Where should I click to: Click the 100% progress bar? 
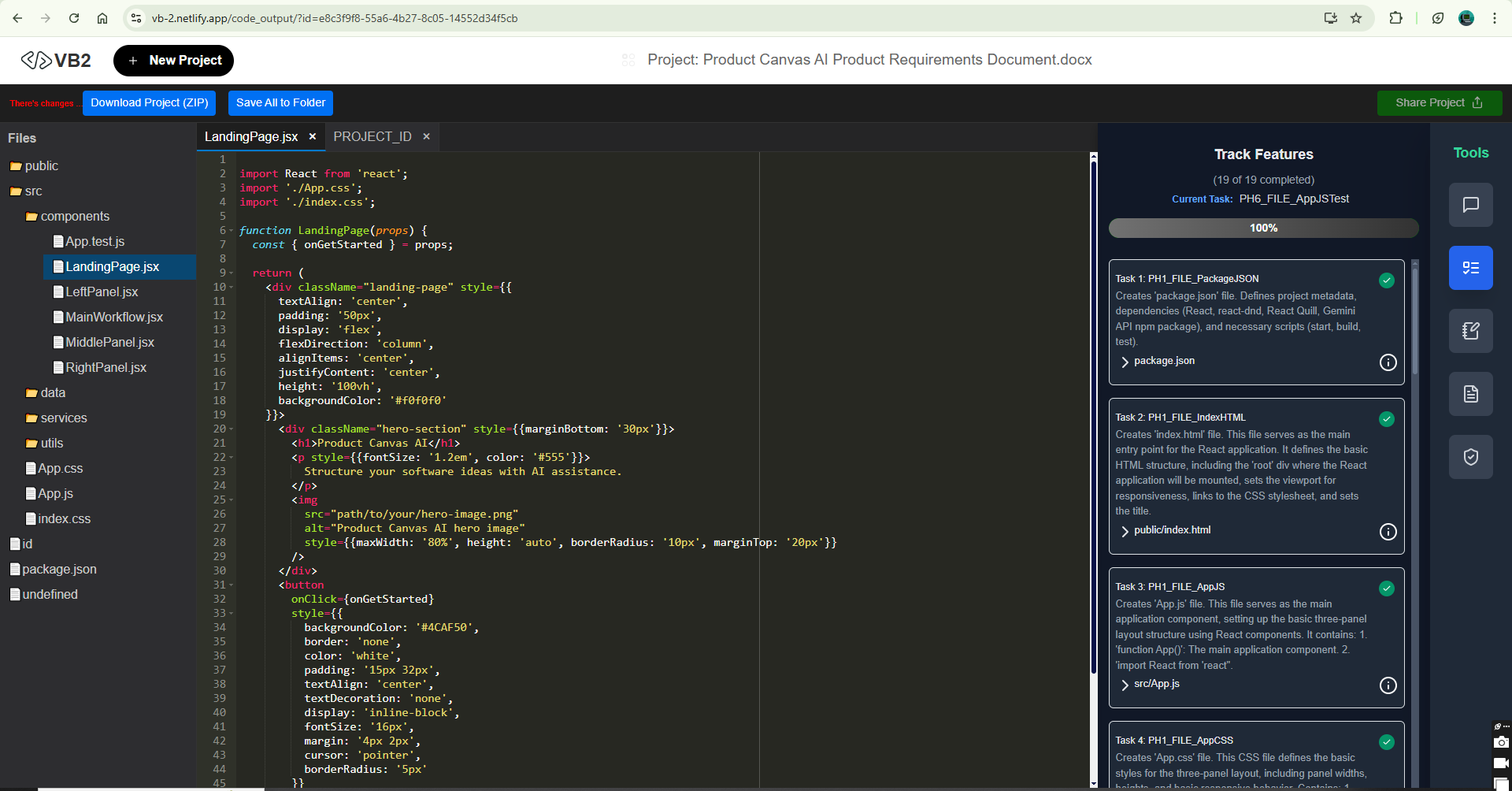point(1263,228)
